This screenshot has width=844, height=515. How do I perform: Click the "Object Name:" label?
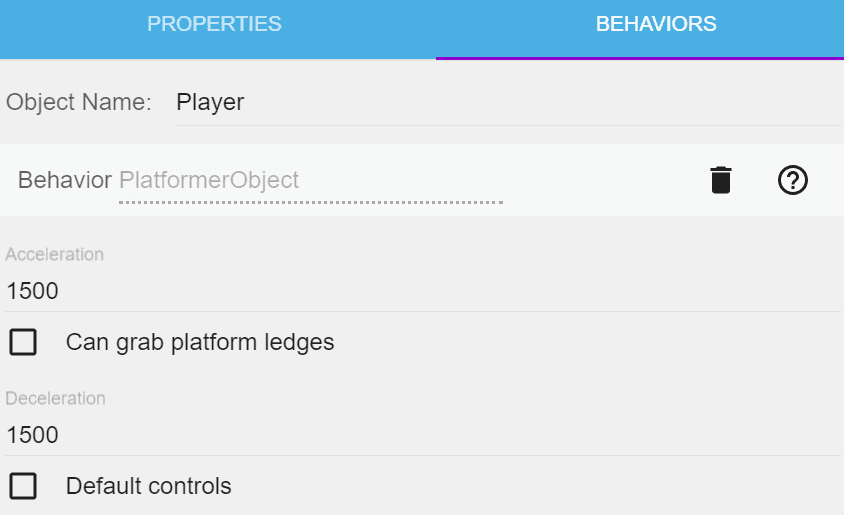tap(79, 102)
